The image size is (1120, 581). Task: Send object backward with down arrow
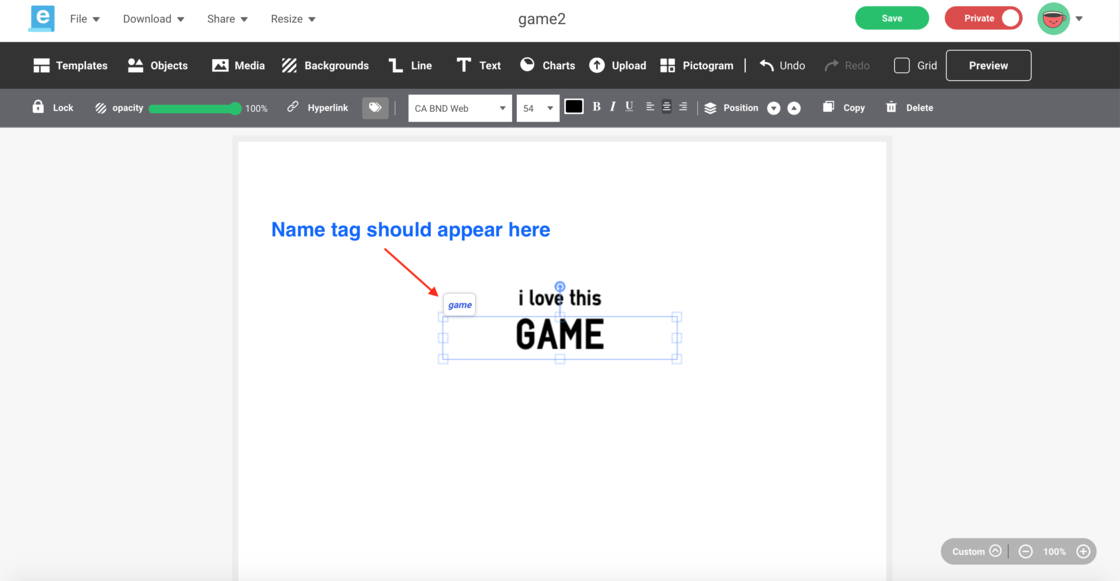pos(774,108)
